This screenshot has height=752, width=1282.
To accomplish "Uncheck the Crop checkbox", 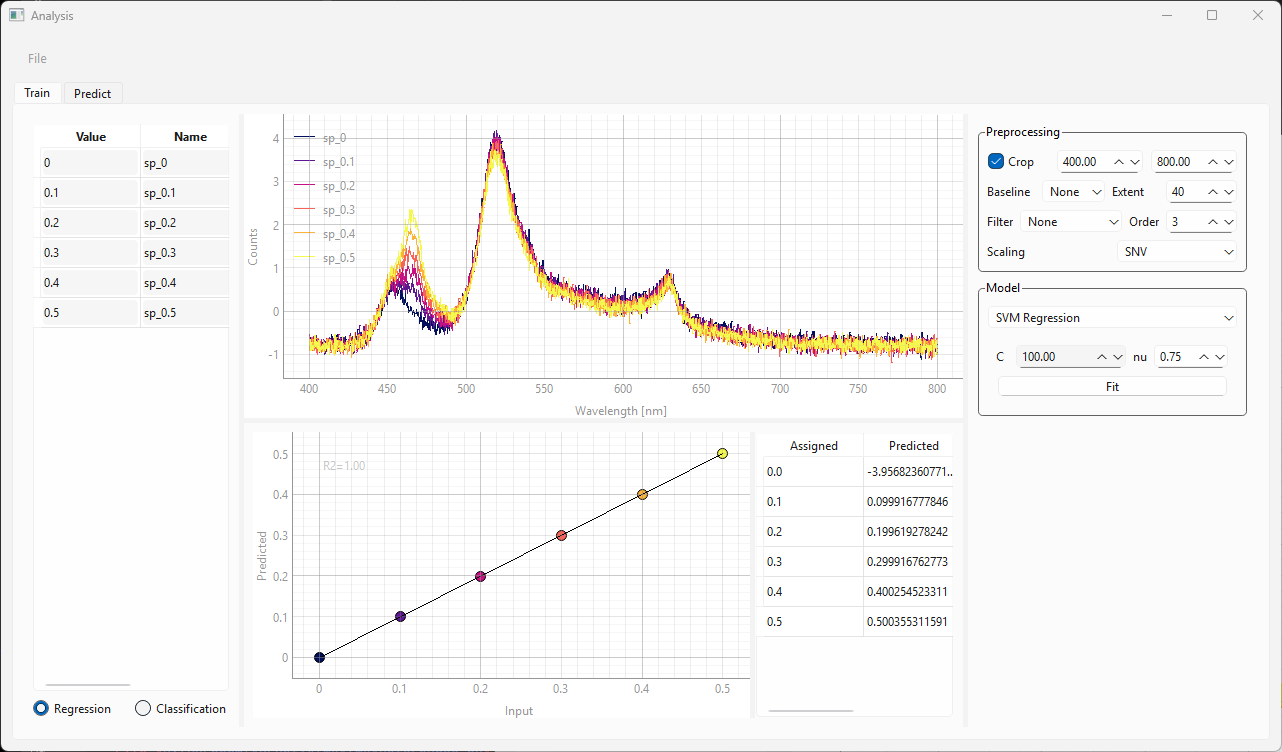I will tap(996, 162).
